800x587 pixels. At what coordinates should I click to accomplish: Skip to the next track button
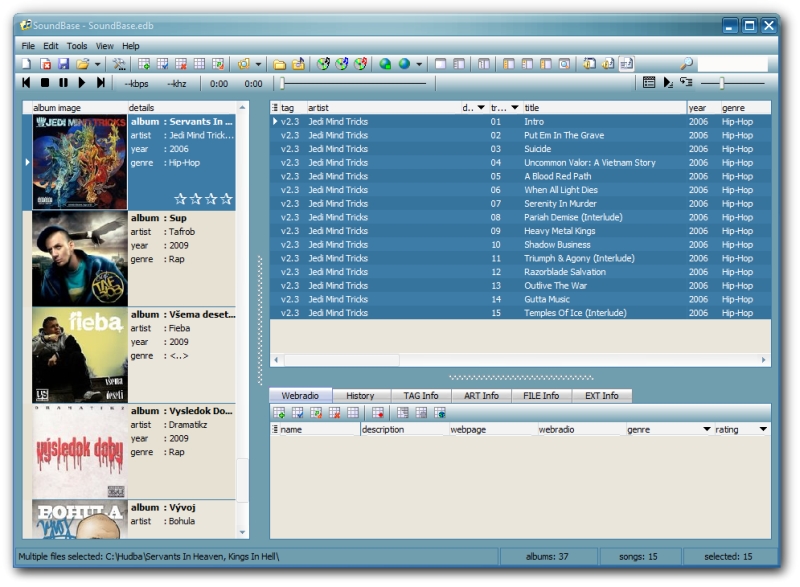point(101,82)
